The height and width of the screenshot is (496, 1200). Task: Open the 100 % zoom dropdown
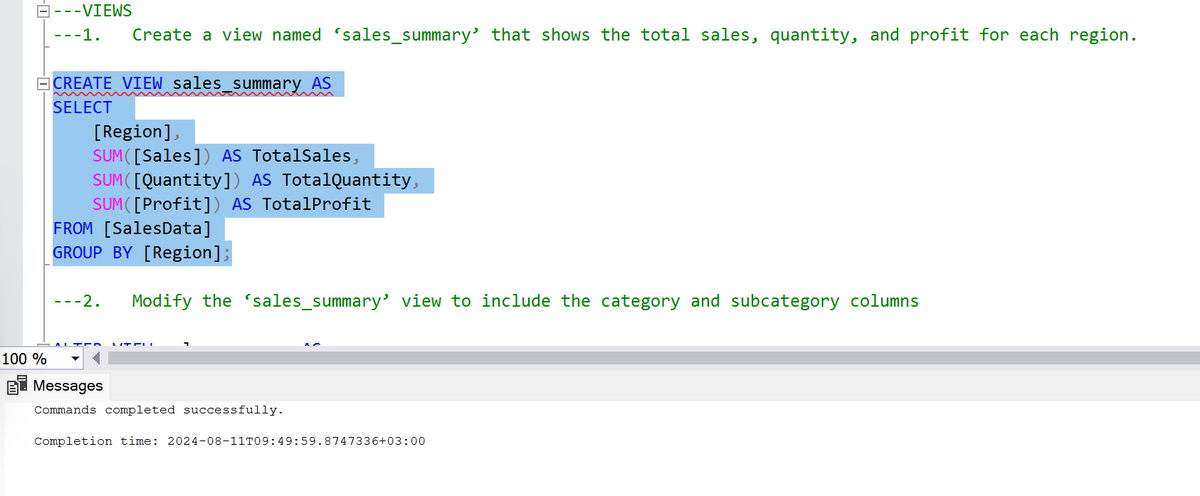point(76,359)
